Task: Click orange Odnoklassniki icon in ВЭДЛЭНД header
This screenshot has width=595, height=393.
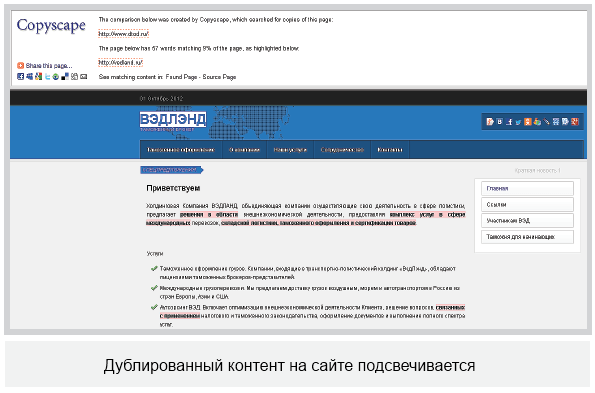Action: 528,122
